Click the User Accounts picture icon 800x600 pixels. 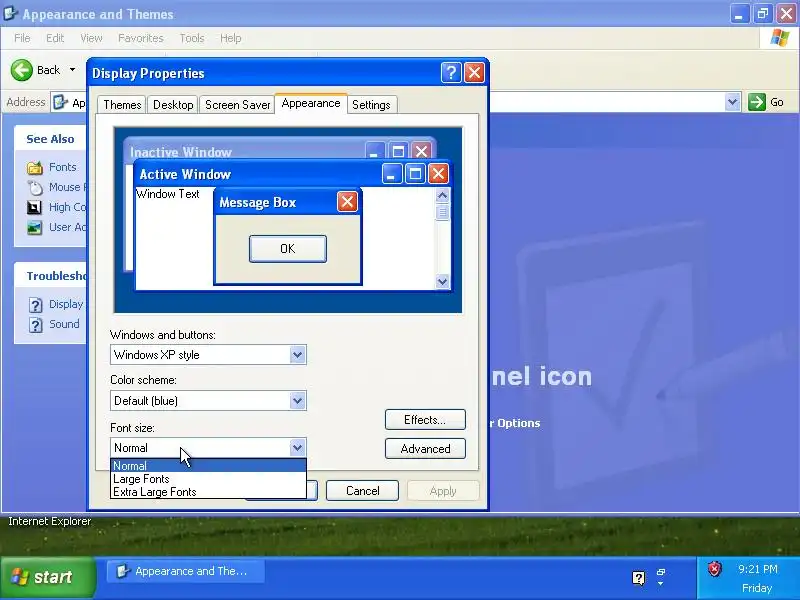34,228
